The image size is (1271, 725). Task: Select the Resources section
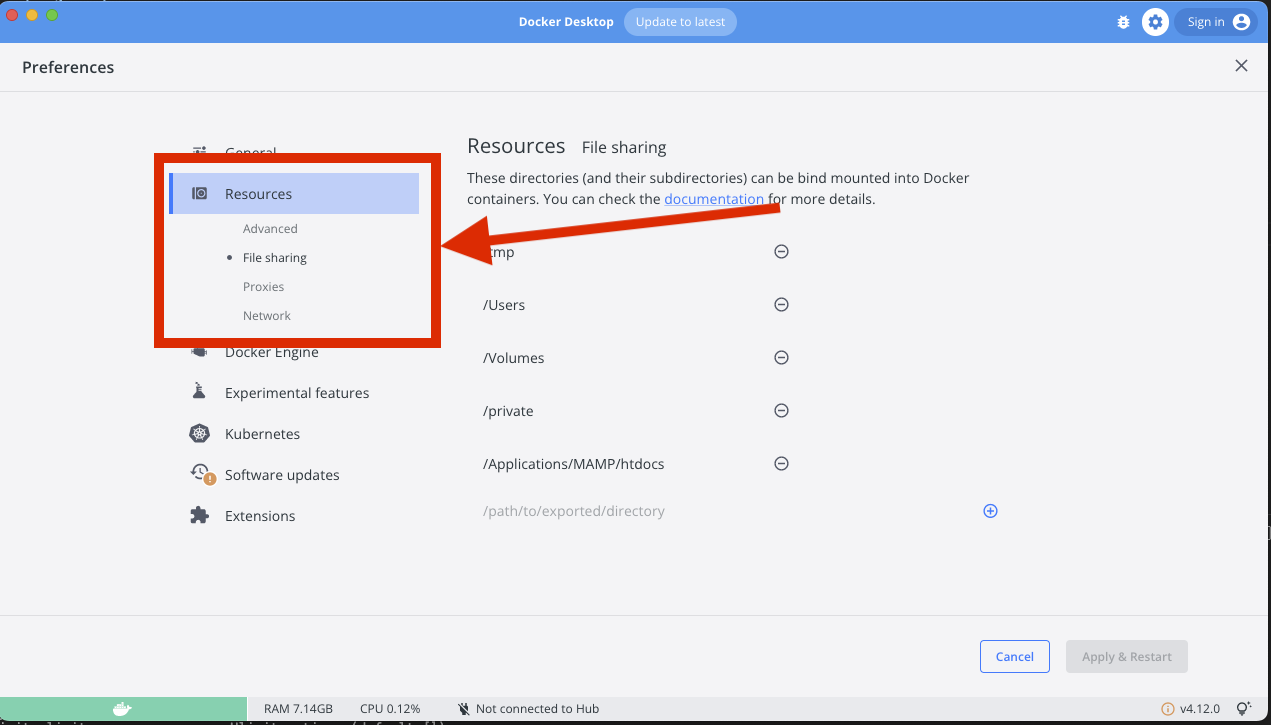pyautogui.click(x=294, y=194)
